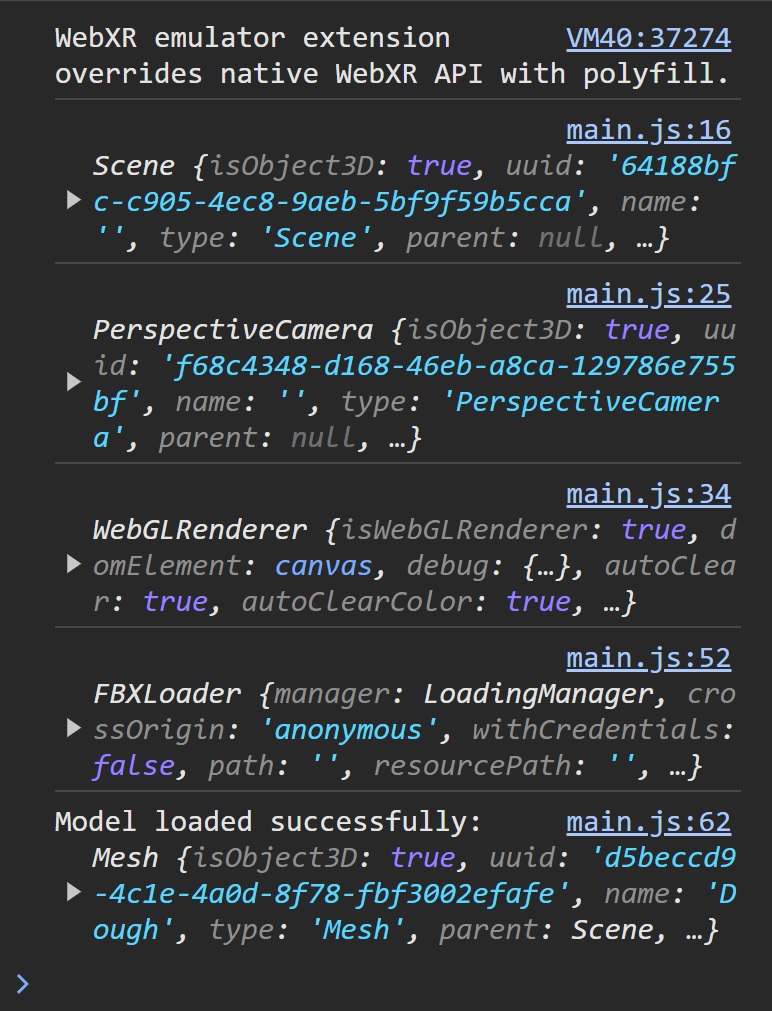Open source link main.js:62
Viewport: 772px width, 1011px height.
pyautogui.click(x=648, y=822)
